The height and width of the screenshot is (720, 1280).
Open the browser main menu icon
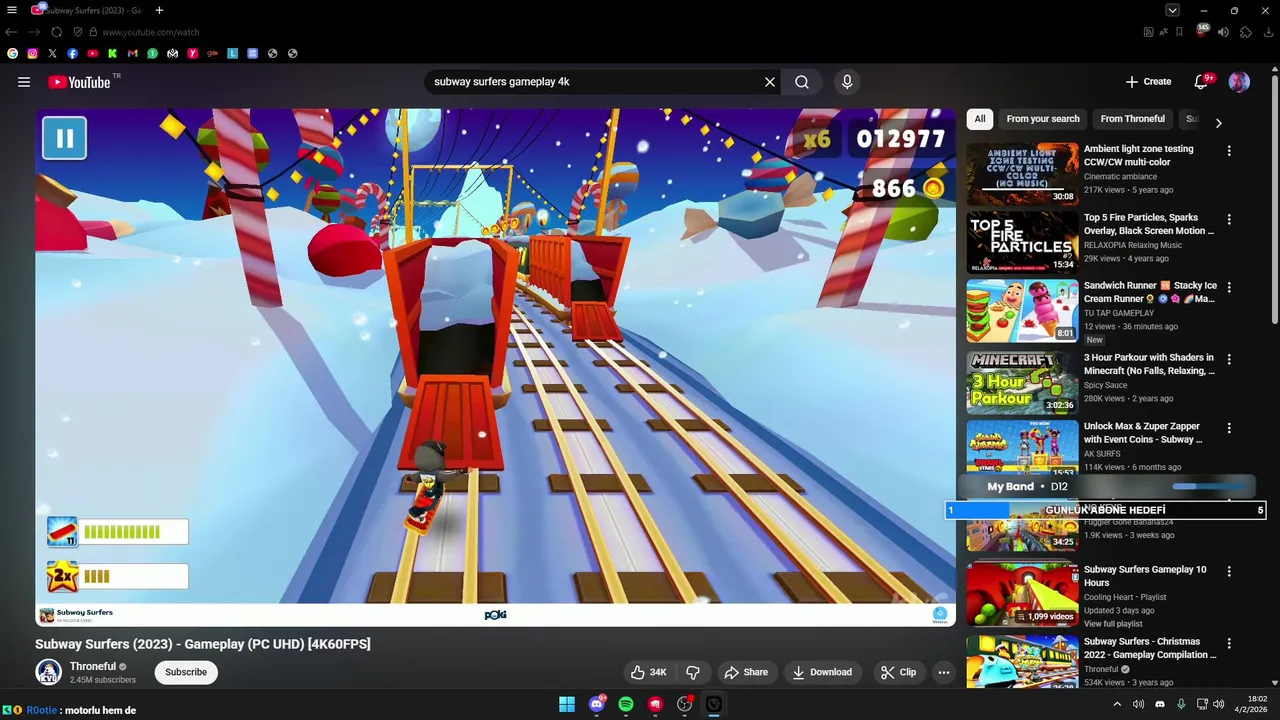12,10
